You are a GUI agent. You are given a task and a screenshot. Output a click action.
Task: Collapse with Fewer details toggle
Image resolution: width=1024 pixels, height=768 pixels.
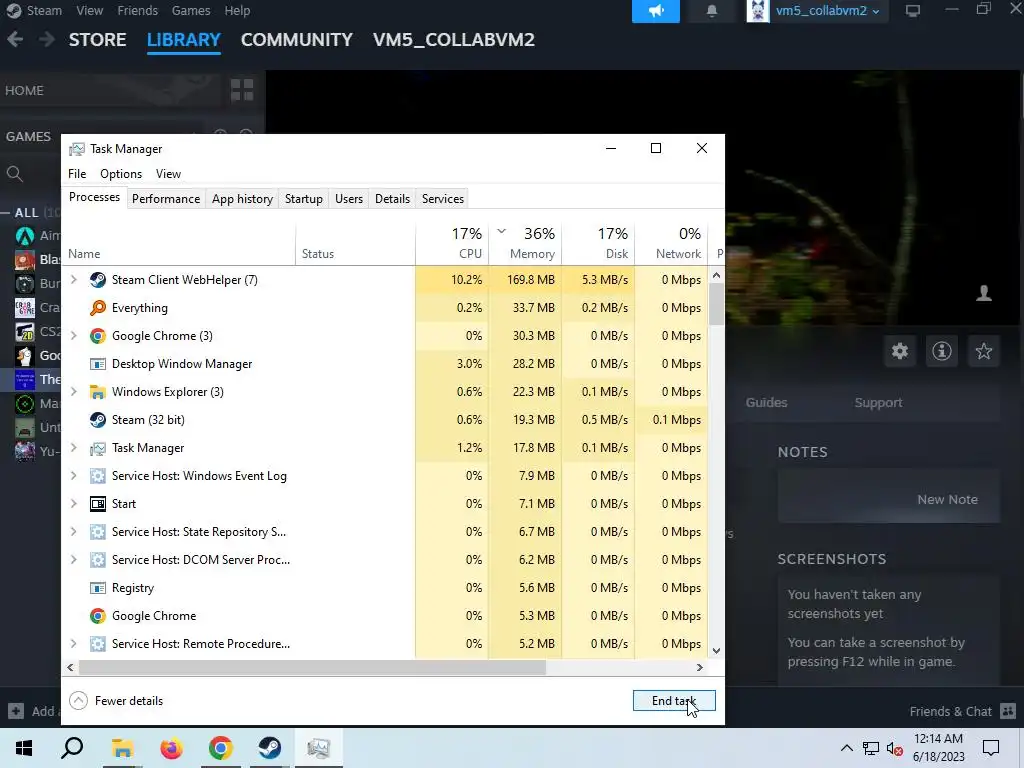click(116, 701)
